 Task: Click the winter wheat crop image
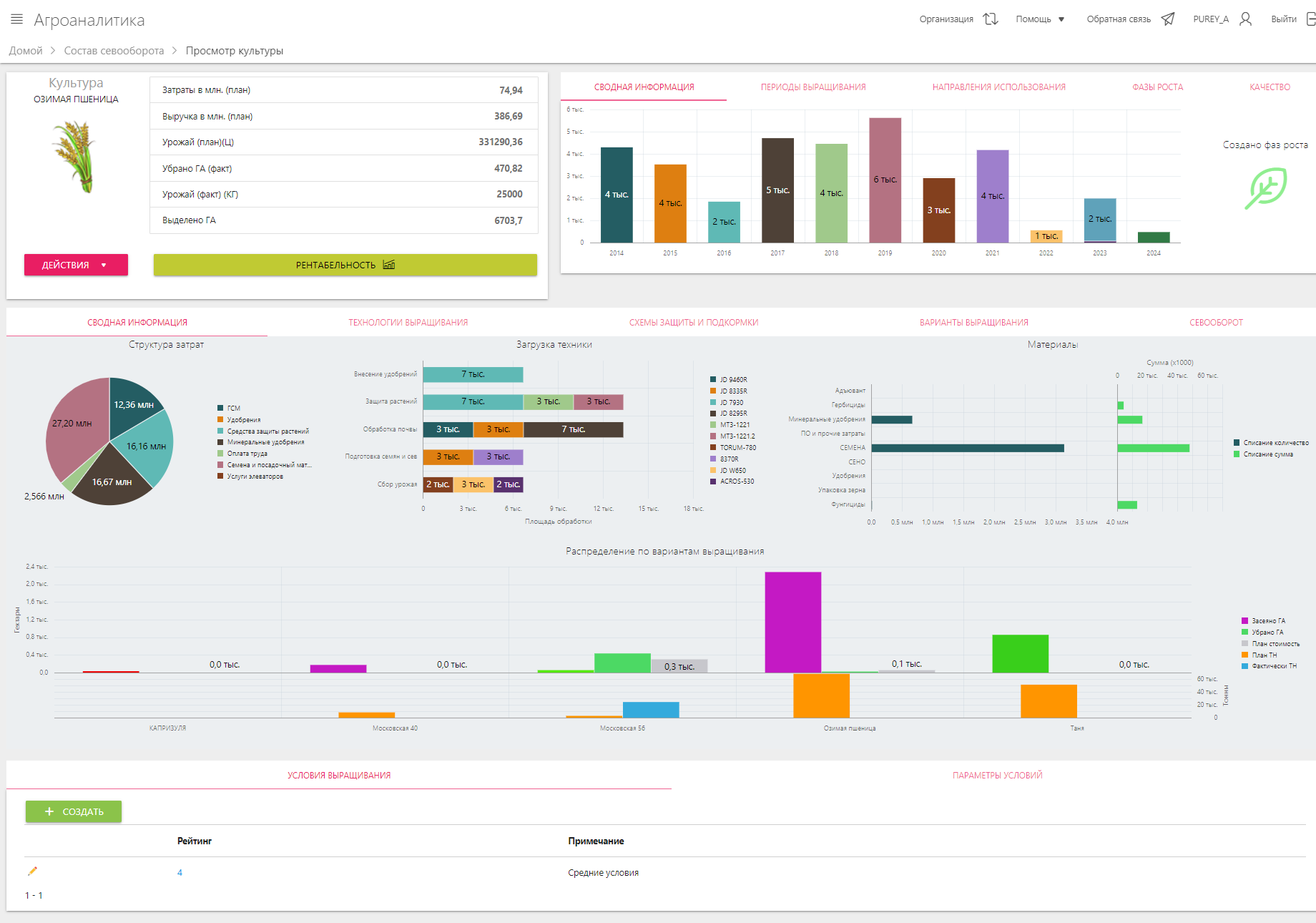click(76, 156)
